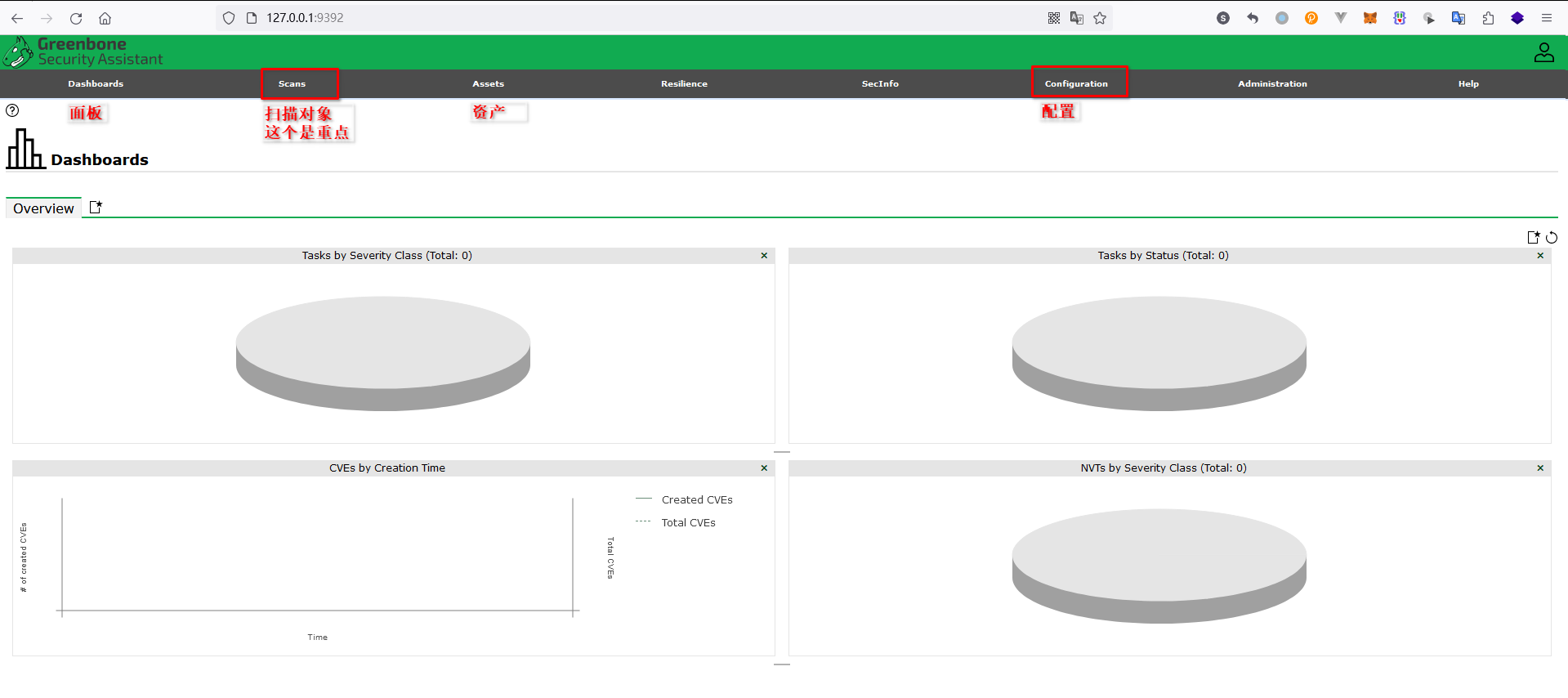
Task: Expand the Administration menu
Action: pyautogui.click(x=1272, y=83)
